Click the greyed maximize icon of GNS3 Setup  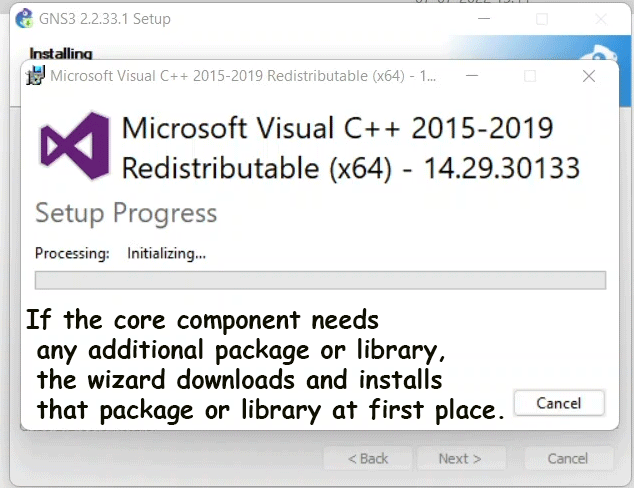tap(542, 19)
